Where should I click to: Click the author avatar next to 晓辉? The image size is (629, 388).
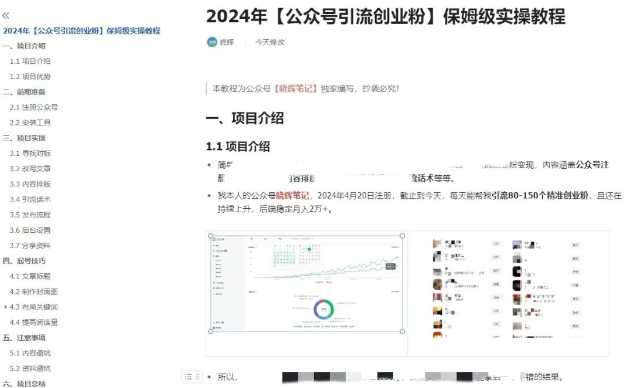coord(212,42)
